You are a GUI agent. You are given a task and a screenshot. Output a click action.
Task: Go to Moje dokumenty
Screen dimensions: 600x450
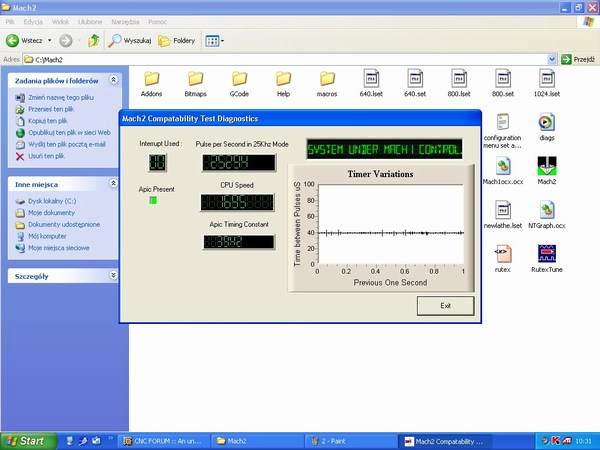(x=51, y=213)
